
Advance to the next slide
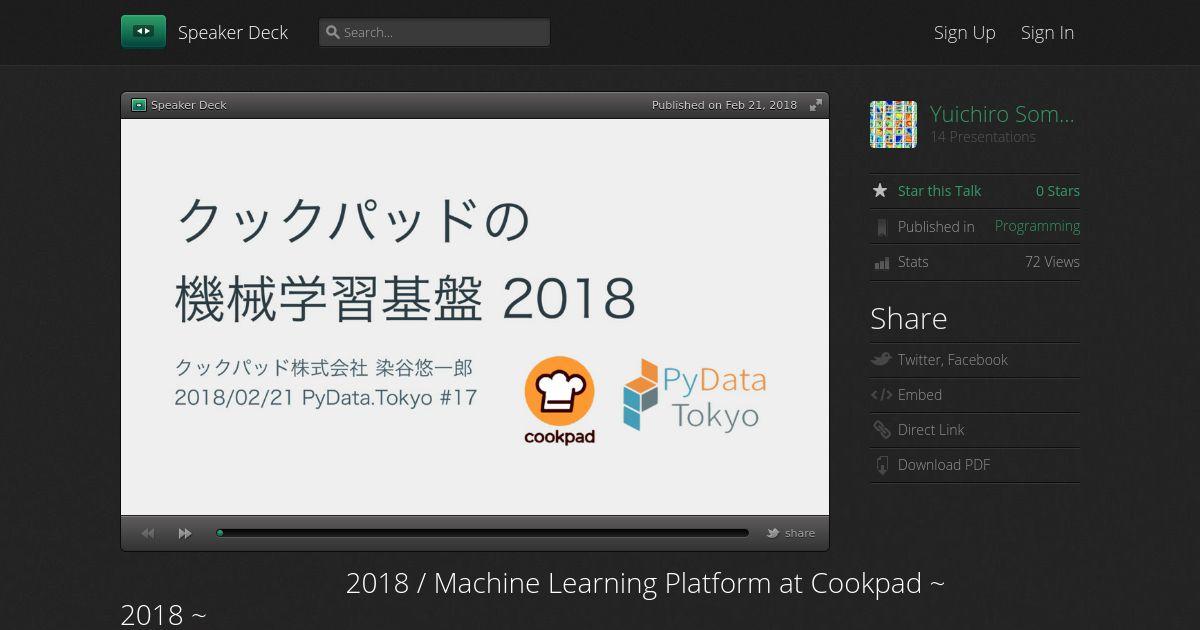coord(185,533)
